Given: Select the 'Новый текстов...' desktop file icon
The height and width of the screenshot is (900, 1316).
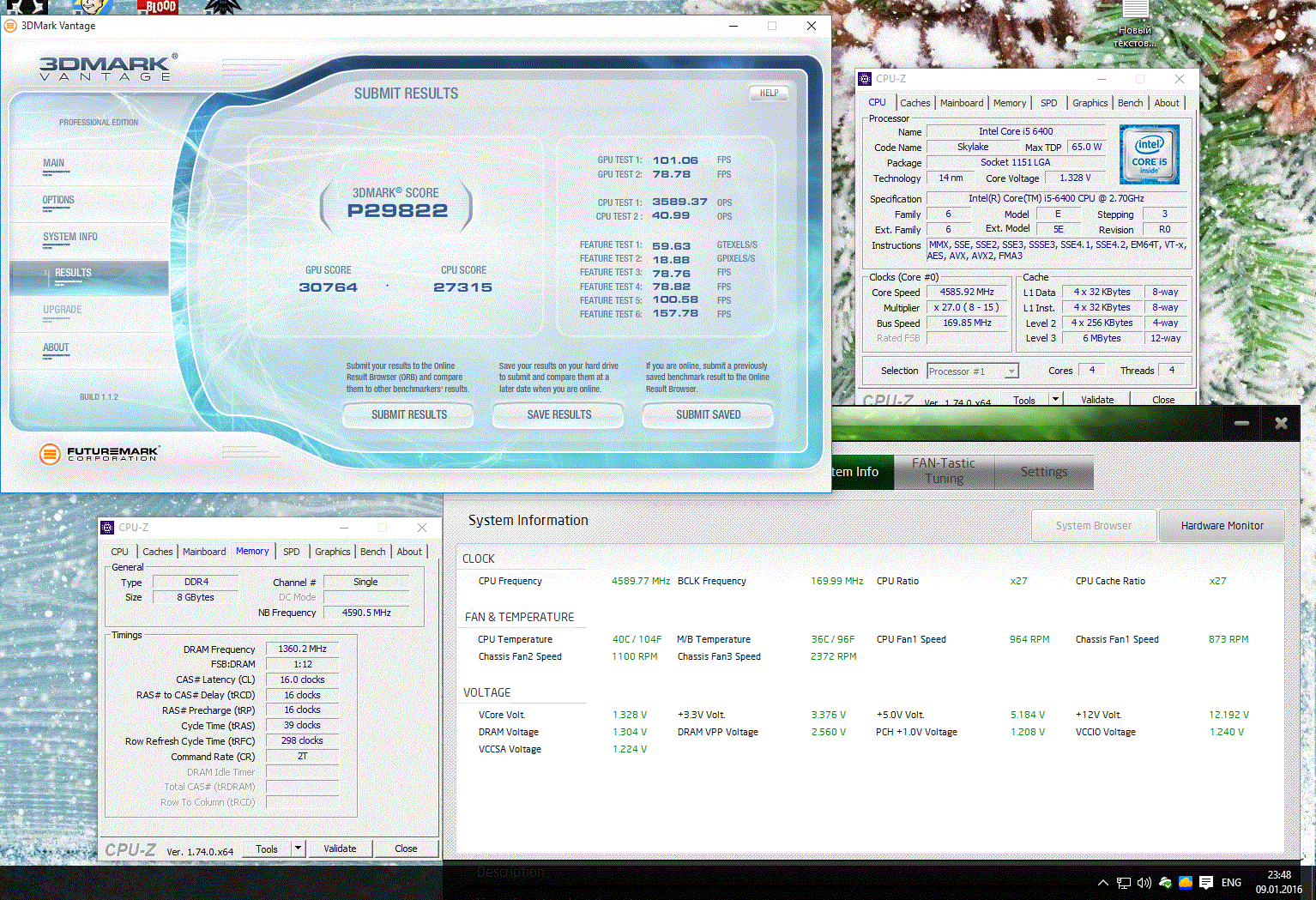Looking at the screenshot, I should click(1135, 24).
